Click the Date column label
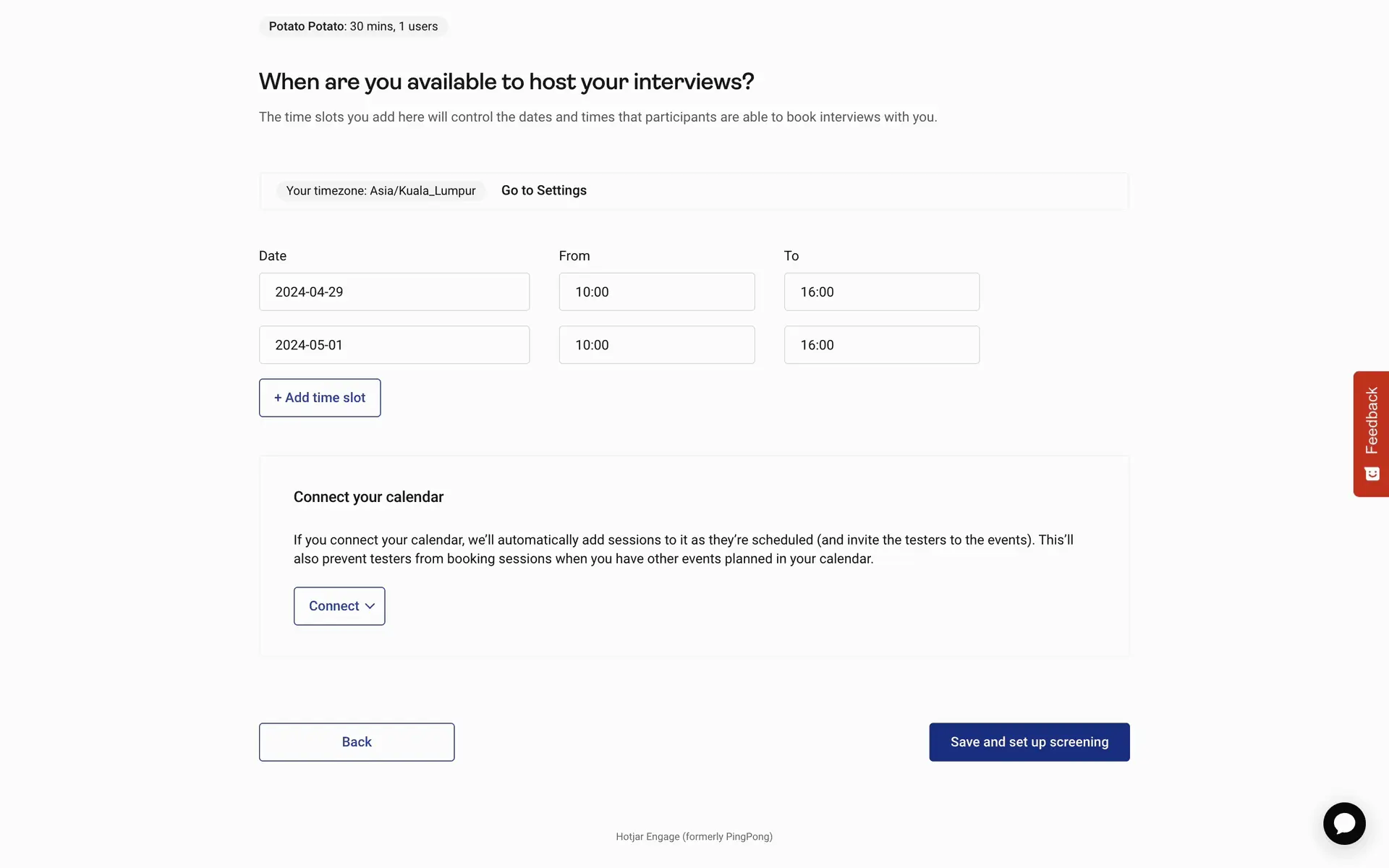This screenshot has width=1389, height=868. coord(273,256)
